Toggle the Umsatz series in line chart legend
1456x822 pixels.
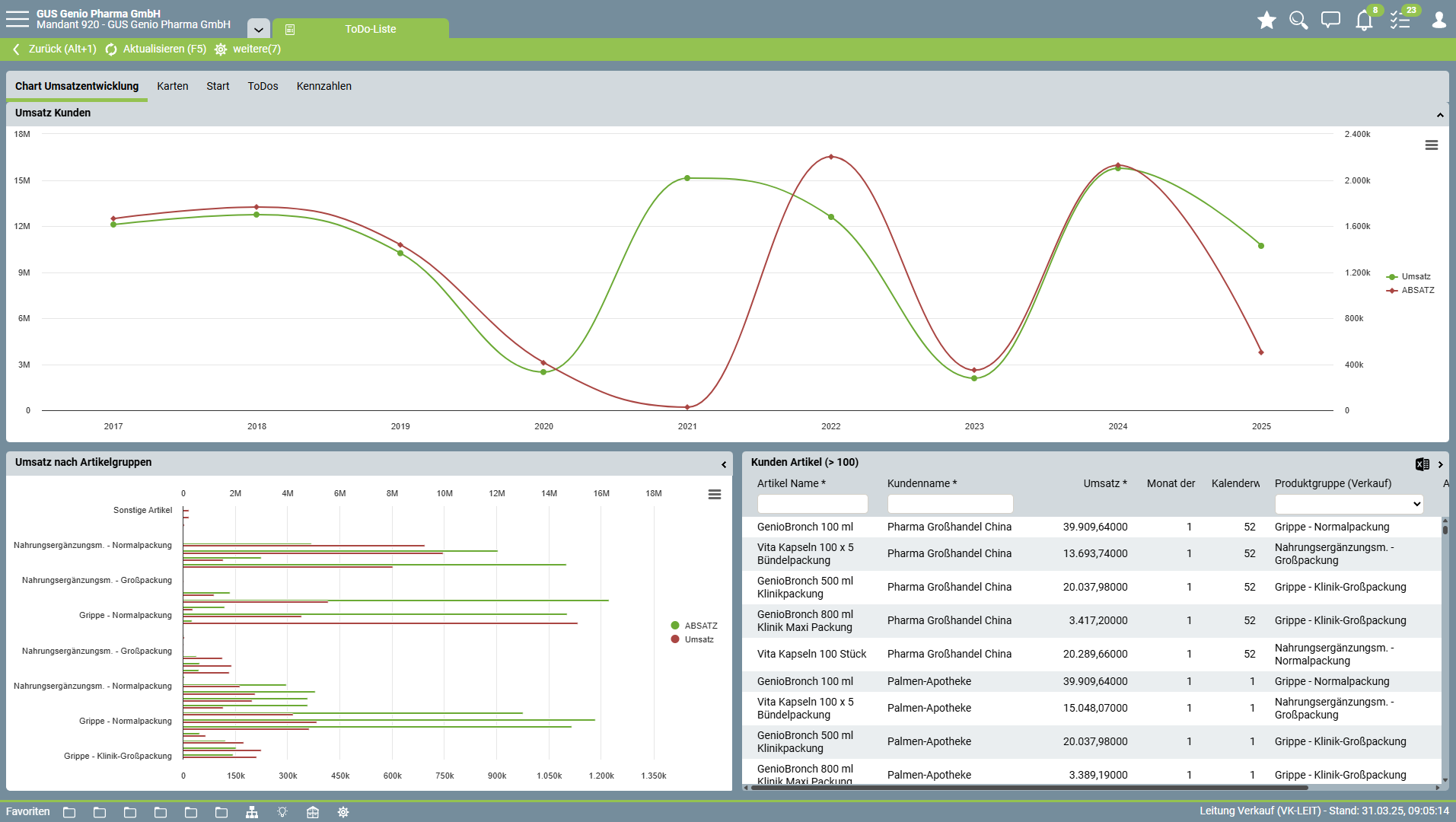click(1416, 277)
